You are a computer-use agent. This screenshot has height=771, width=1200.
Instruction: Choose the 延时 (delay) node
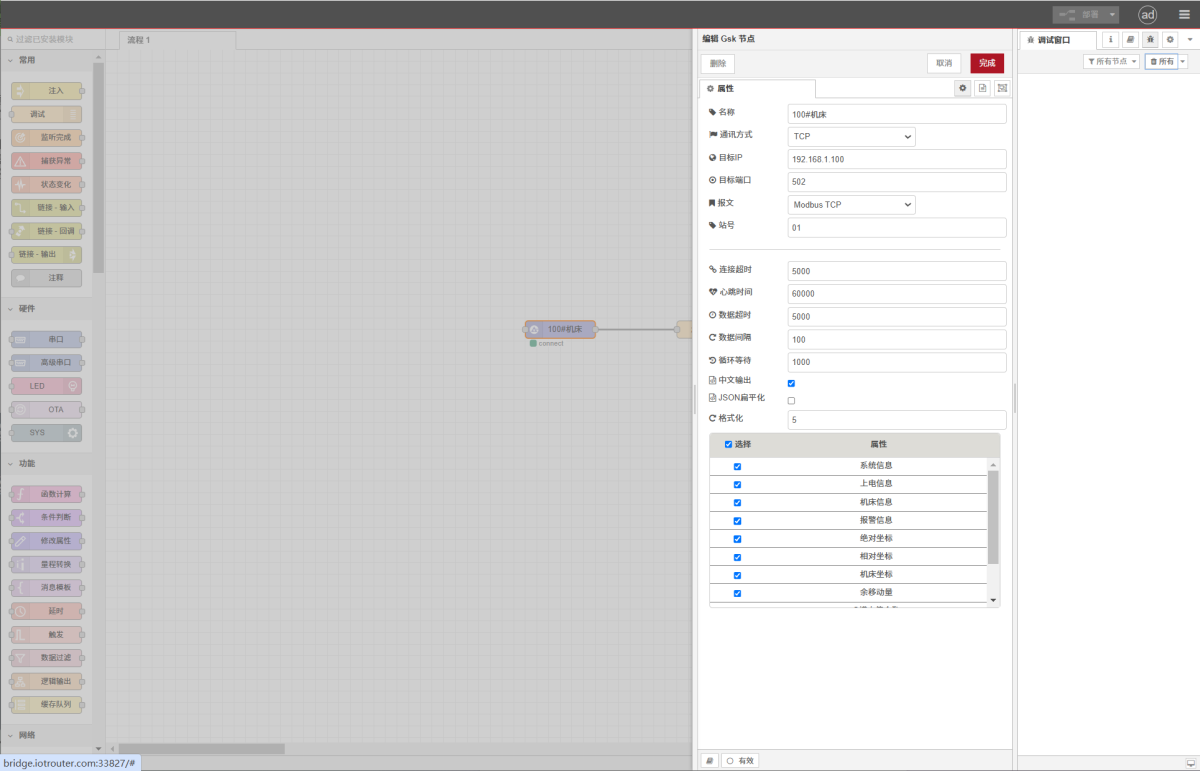(x=48, y=610)
